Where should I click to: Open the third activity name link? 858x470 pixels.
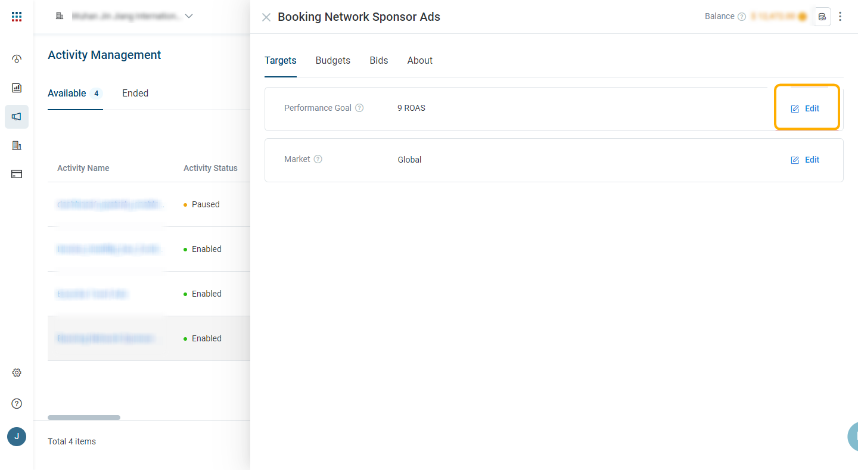pyautogui.click(x=92, y=294)
